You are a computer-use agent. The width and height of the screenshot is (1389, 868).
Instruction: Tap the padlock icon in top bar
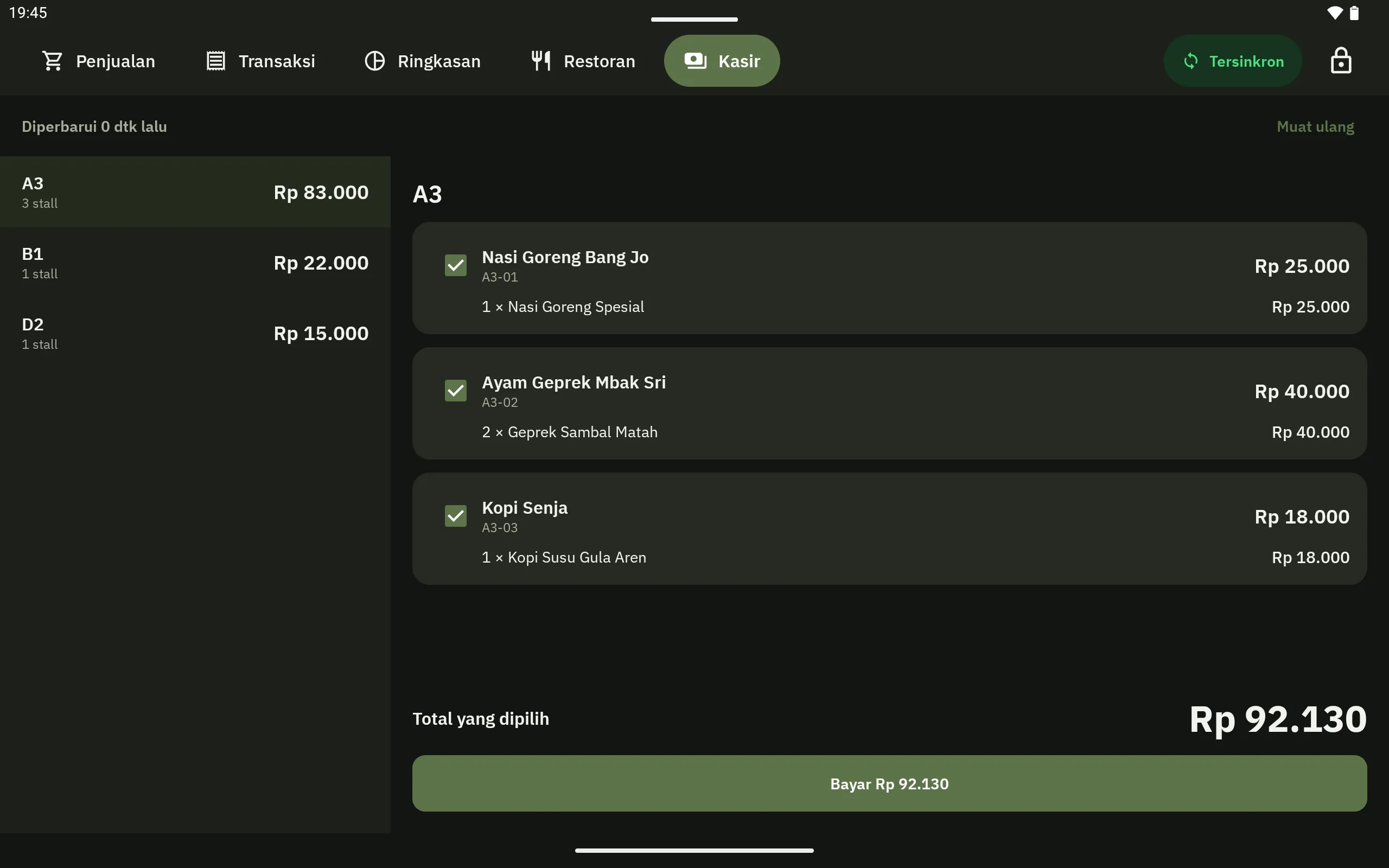[1341, 60]
